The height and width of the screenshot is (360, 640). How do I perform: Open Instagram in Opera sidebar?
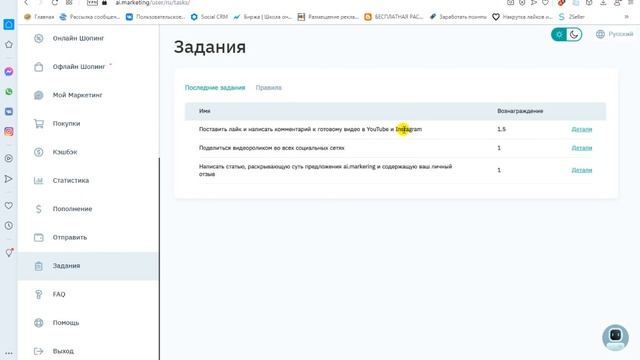9,131
